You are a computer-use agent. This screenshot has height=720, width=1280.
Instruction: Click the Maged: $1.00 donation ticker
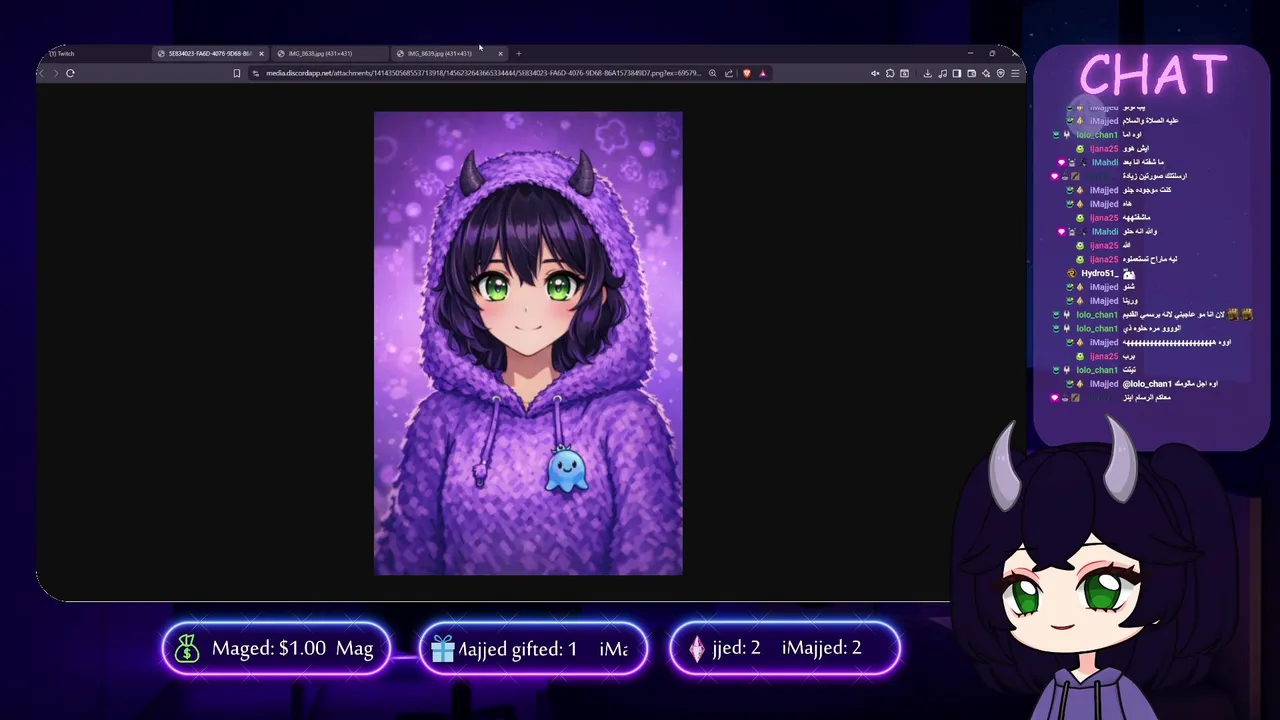pos(276,648)
